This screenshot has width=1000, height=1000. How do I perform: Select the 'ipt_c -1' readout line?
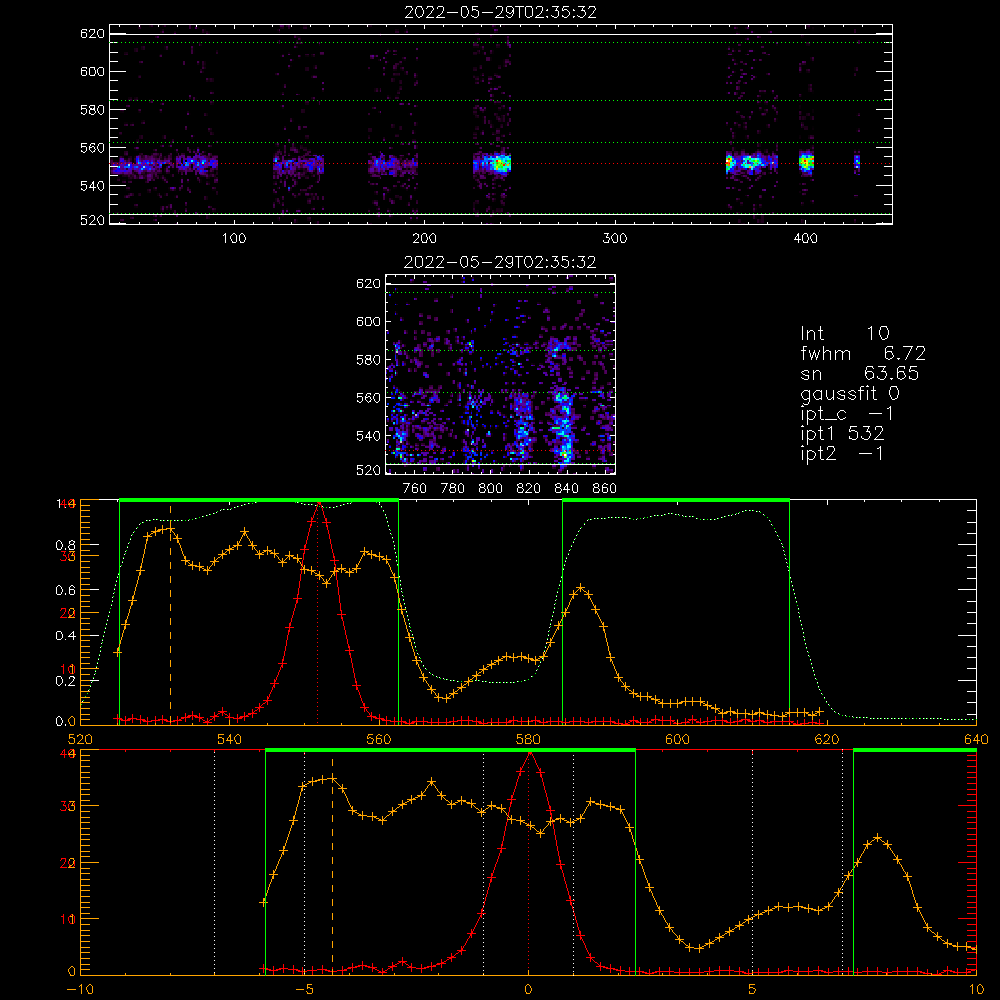click(848, 414)
